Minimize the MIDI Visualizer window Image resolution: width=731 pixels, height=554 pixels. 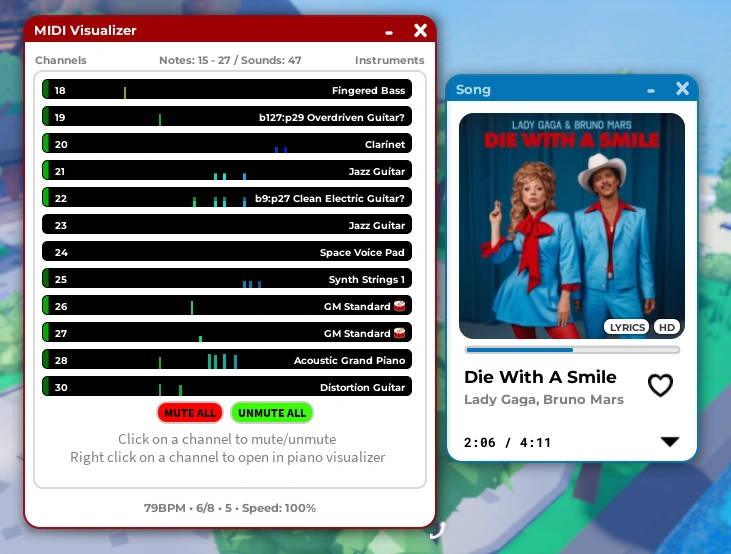pos(389,32)
